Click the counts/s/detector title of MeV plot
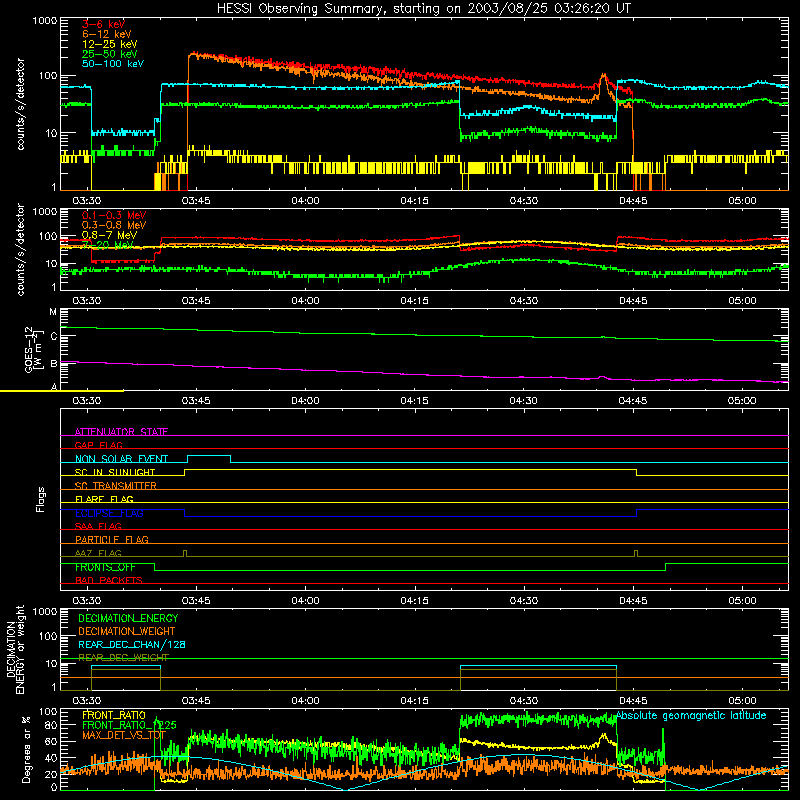 [20, 249]
